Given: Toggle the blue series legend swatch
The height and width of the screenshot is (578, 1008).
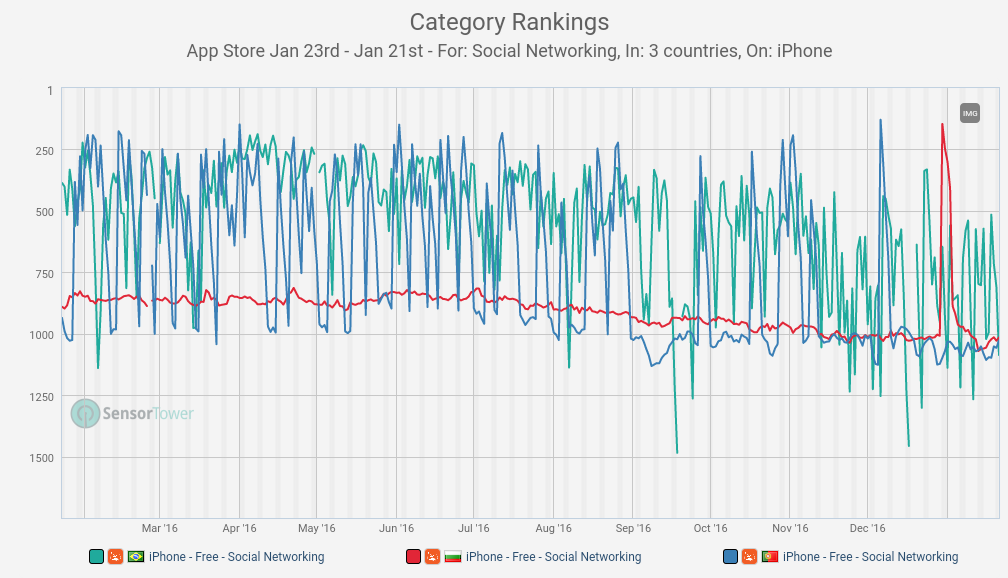Looking at the screenshot, I should pos(730,557).
